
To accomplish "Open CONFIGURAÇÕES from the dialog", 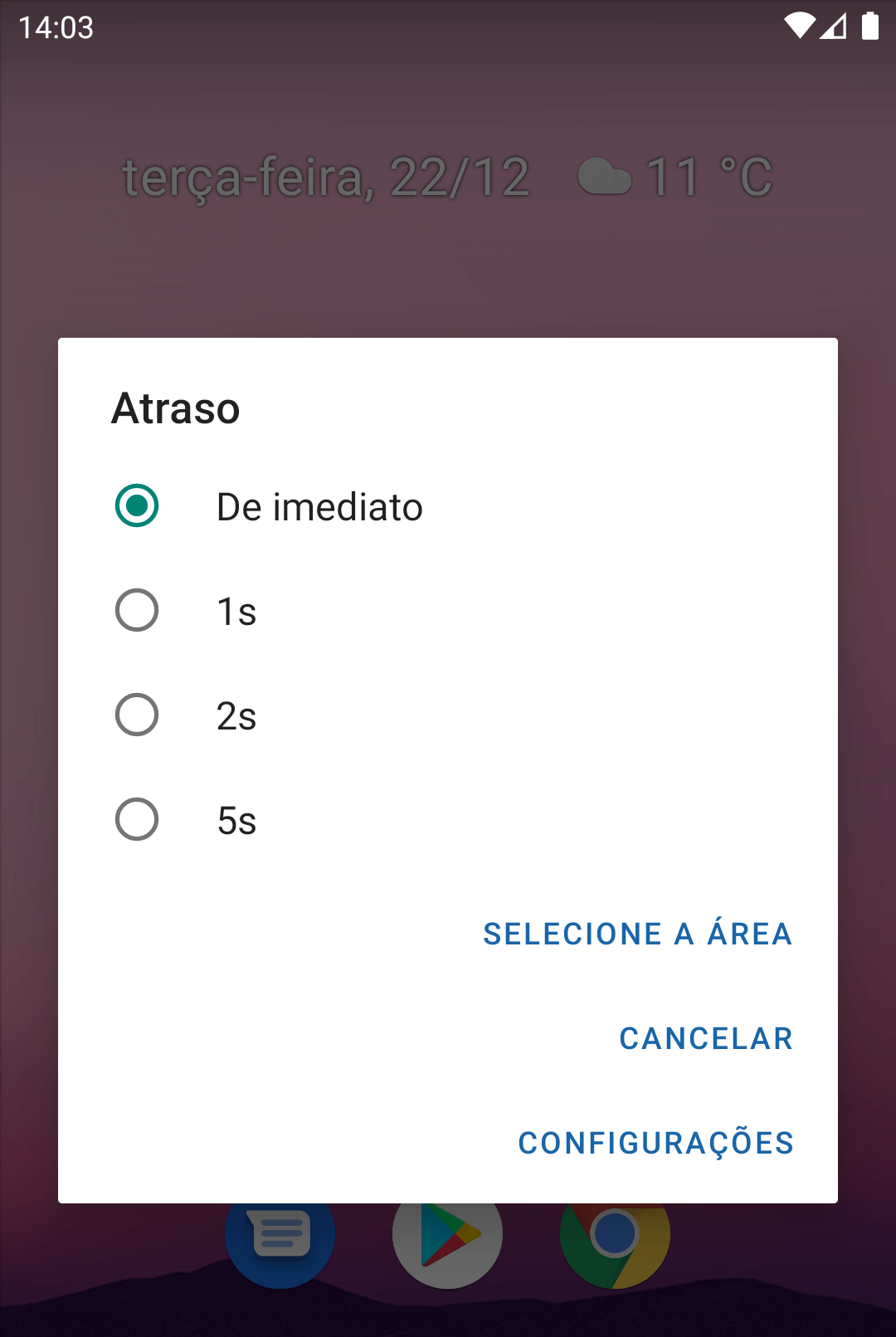I will 655,1143.
